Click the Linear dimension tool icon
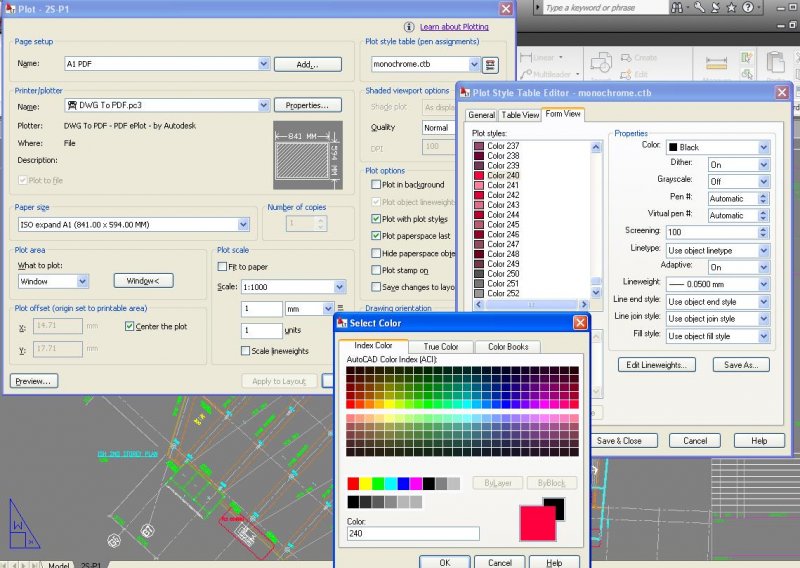The height and width of the screenshot is (568, 800). [526, 58]
